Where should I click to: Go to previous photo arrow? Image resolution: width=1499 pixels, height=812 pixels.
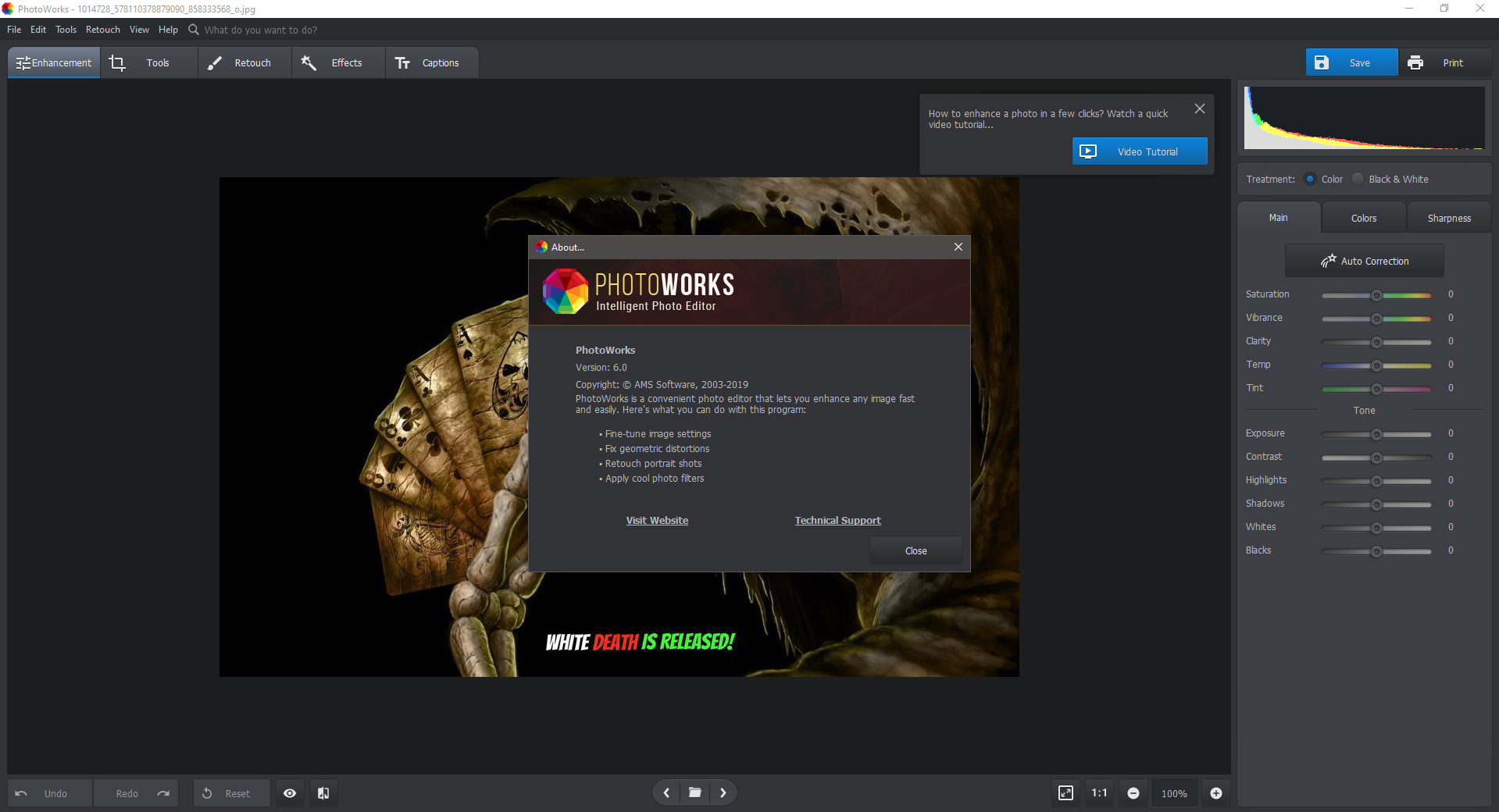[666, 792]
